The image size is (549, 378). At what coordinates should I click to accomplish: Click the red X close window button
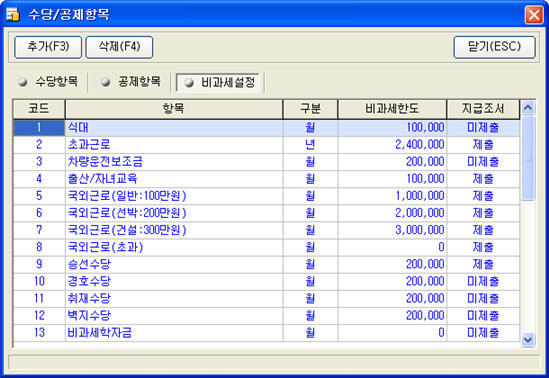coord(534,15)
